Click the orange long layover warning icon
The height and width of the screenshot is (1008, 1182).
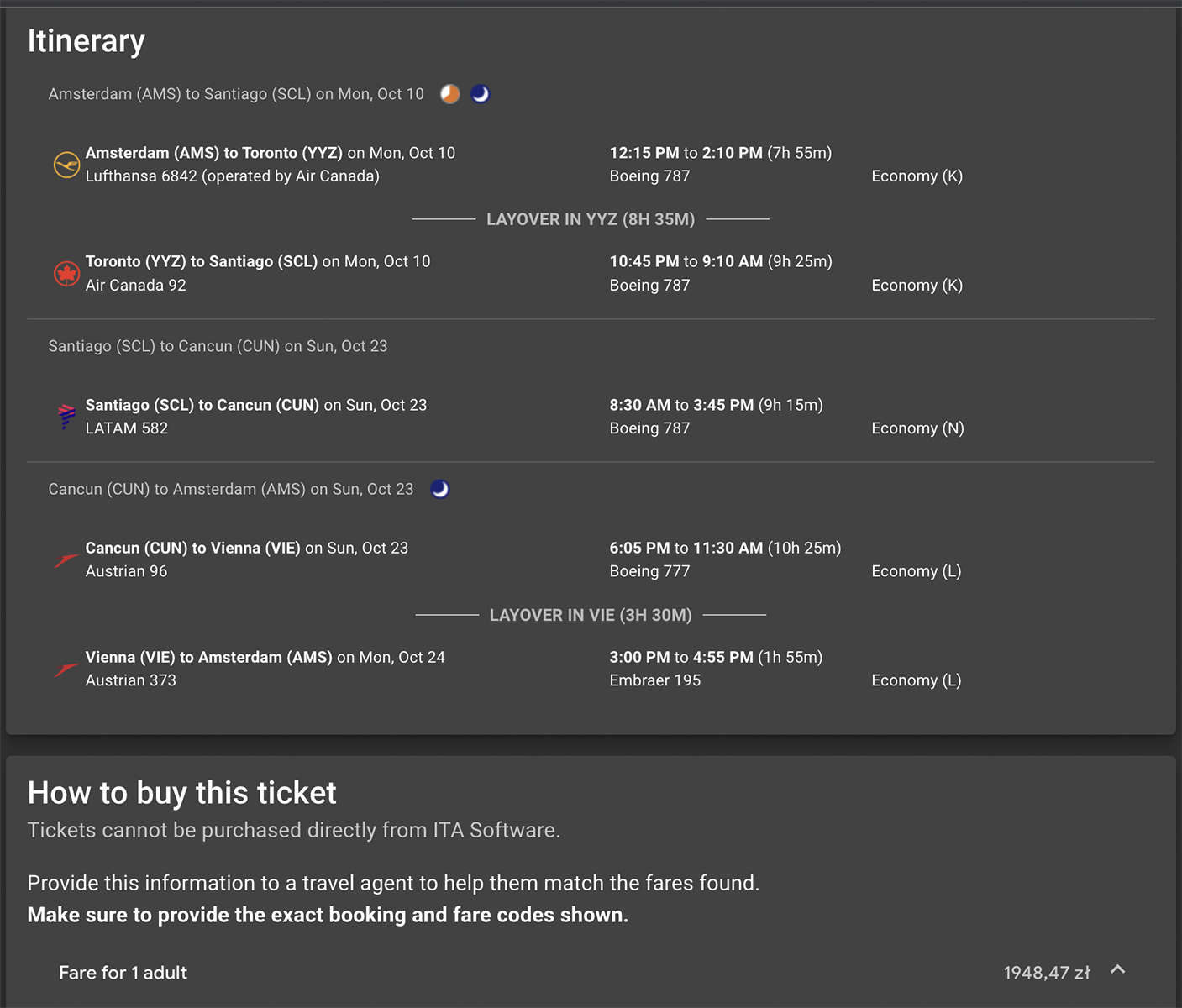(450, 94)
